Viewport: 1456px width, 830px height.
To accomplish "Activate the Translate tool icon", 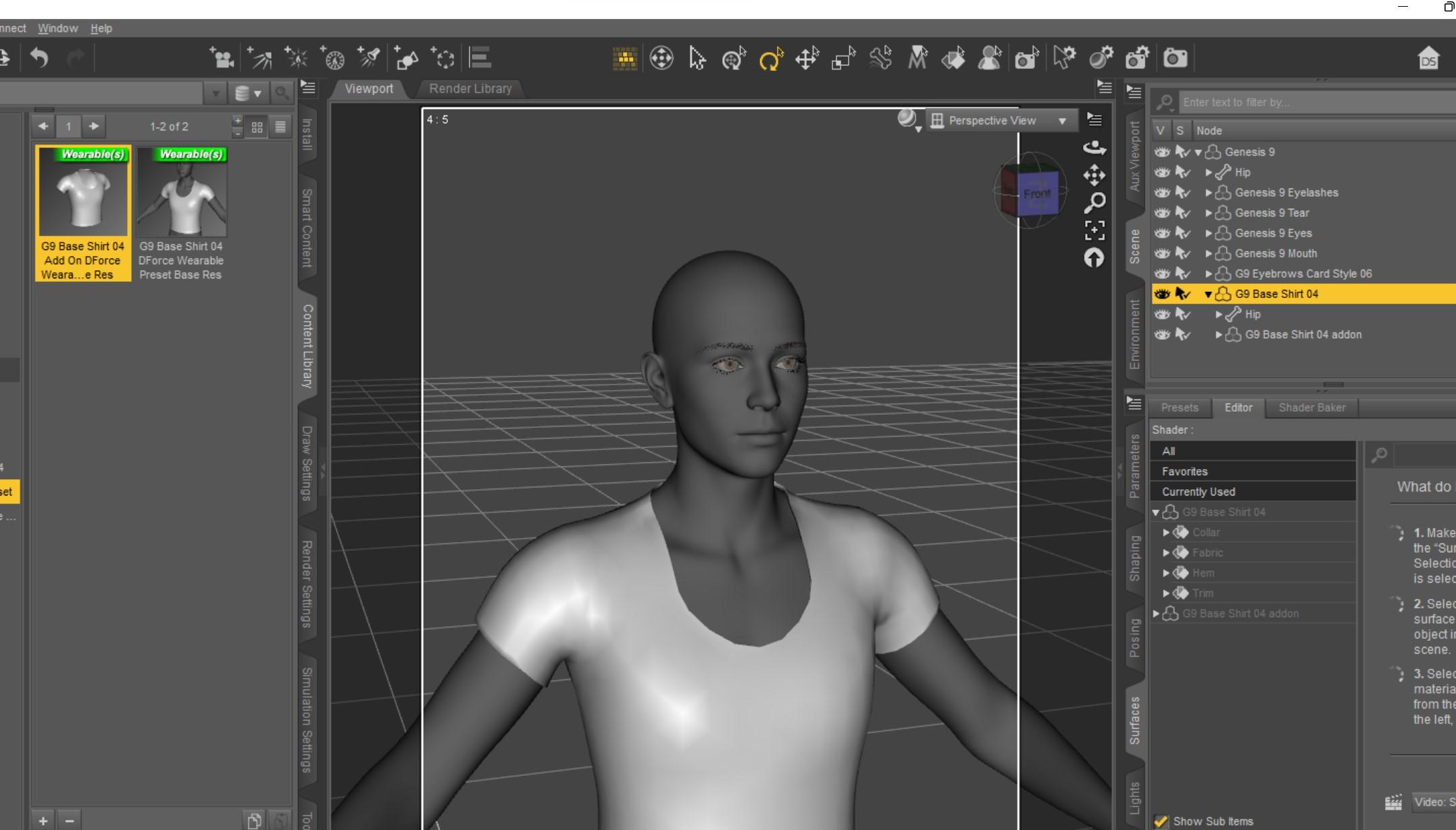I will (x=807, y=59).
